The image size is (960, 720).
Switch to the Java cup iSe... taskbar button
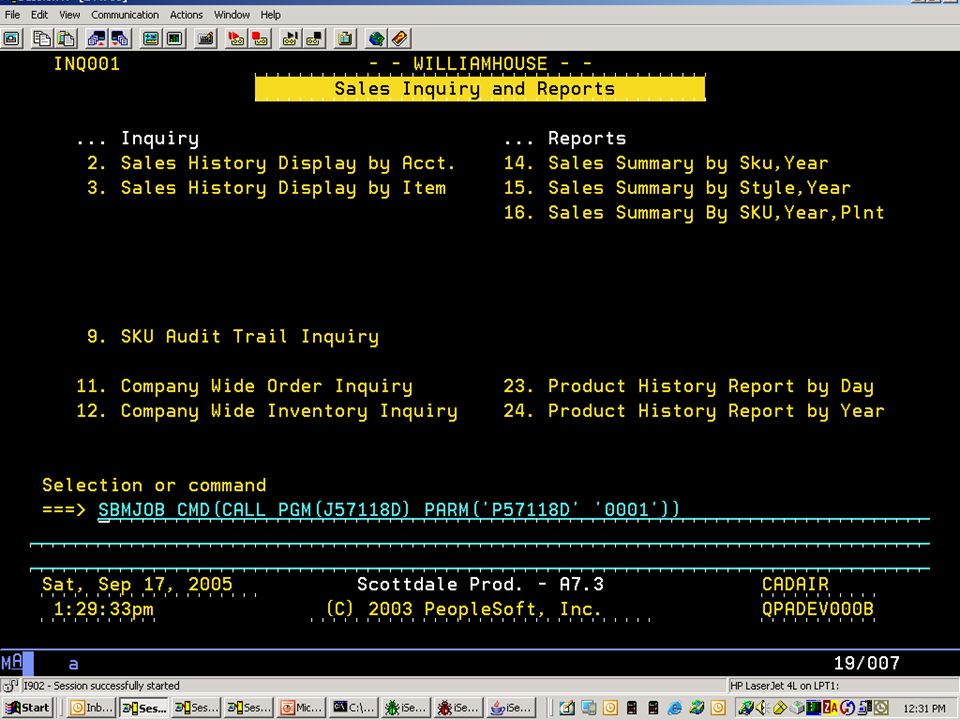pyautogui.click(x=512, y=708)
